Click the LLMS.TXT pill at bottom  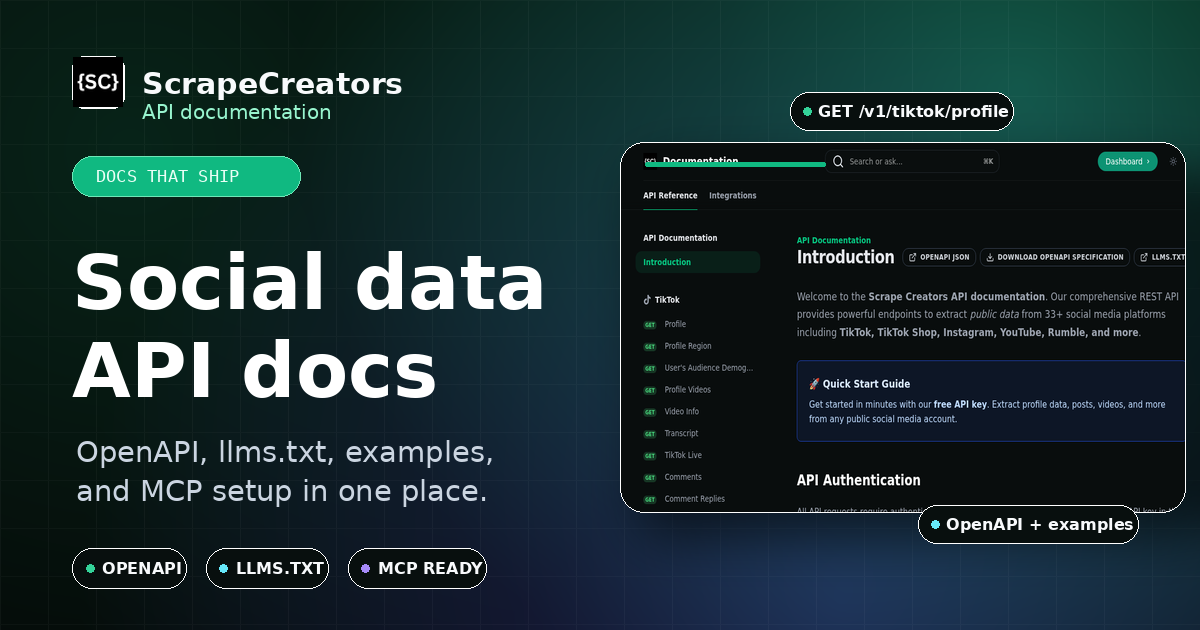(267, 568)
